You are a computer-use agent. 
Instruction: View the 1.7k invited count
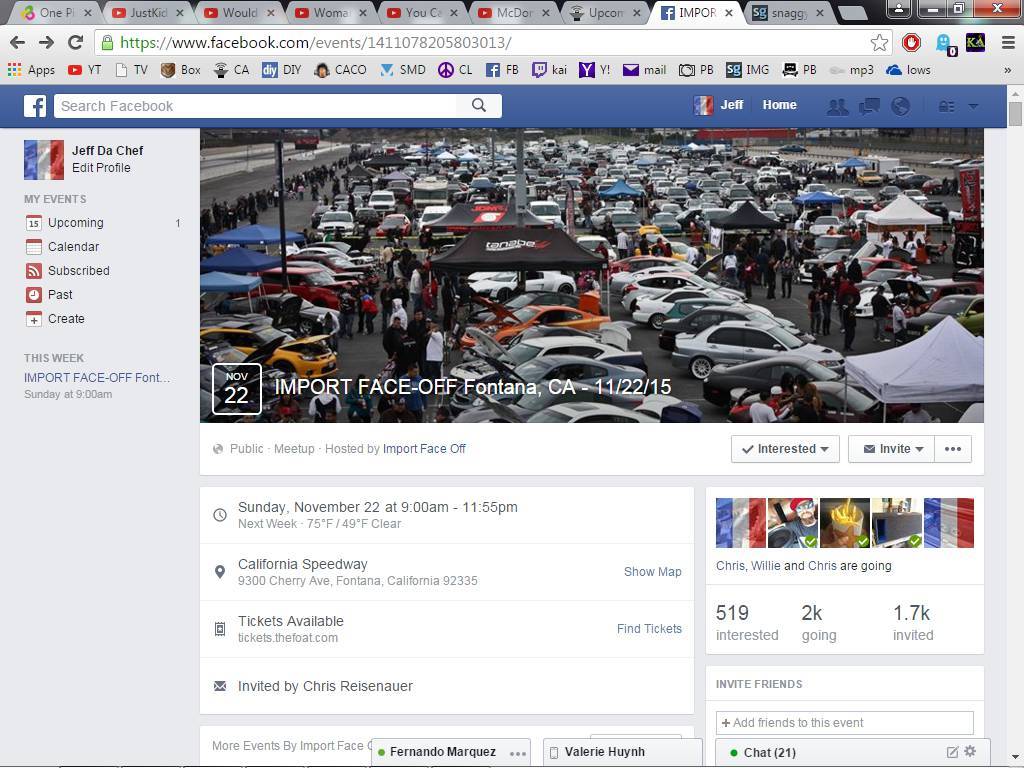[x=913, y=622]
